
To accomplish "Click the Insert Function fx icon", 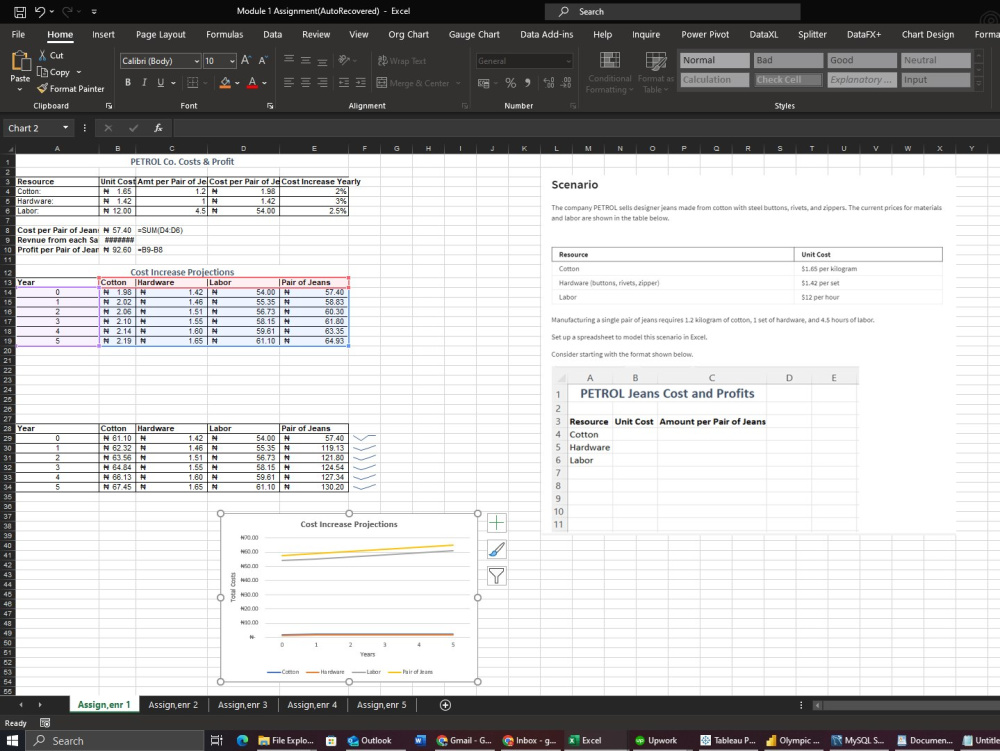I will coord(158,128).
